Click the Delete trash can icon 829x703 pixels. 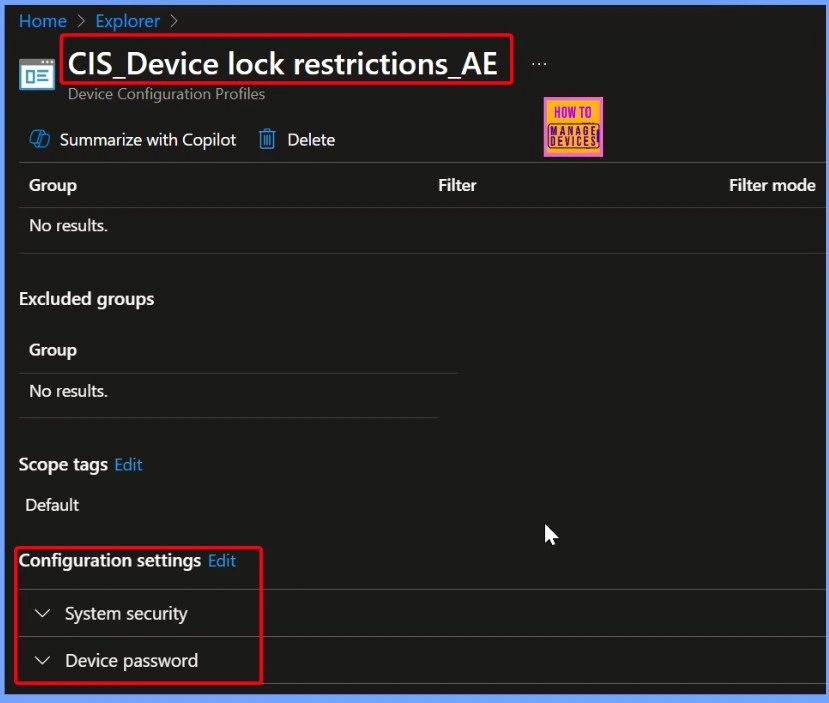pos(267,140)
